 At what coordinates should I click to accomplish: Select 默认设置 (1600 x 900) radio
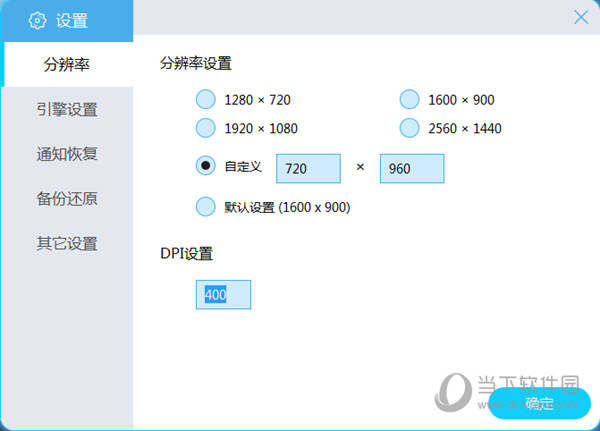tap(205, 207)
